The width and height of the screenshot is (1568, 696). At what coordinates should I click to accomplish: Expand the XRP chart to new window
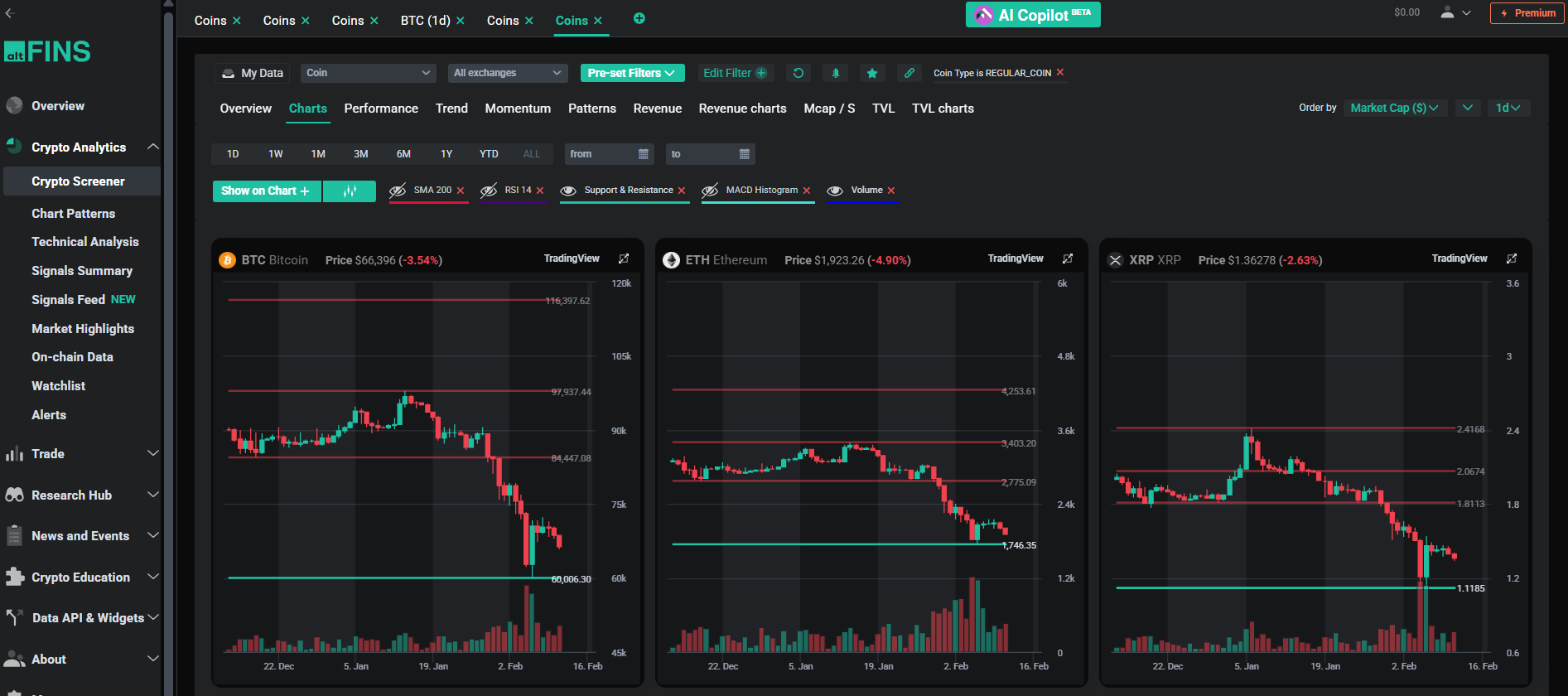click(1512, 259)
